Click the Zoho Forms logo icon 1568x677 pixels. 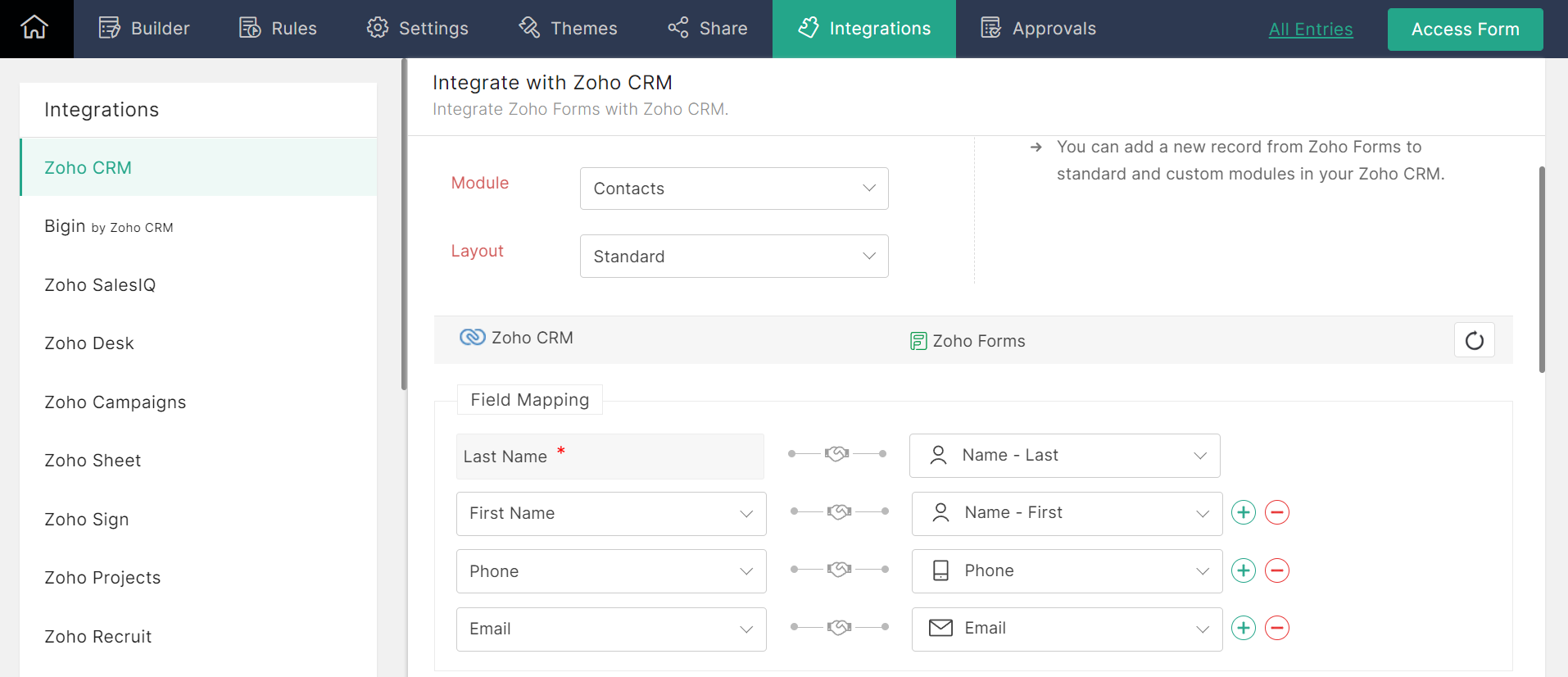(918, 341)
